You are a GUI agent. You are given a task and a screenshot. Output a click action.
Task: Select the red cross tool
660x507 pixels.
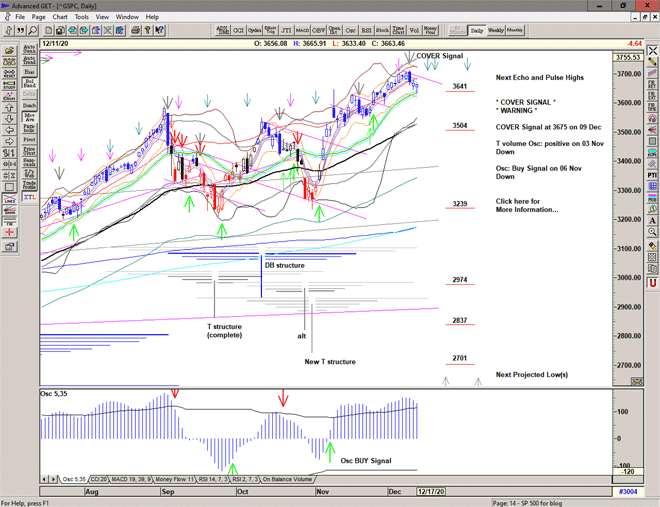(x=9, y=230)
